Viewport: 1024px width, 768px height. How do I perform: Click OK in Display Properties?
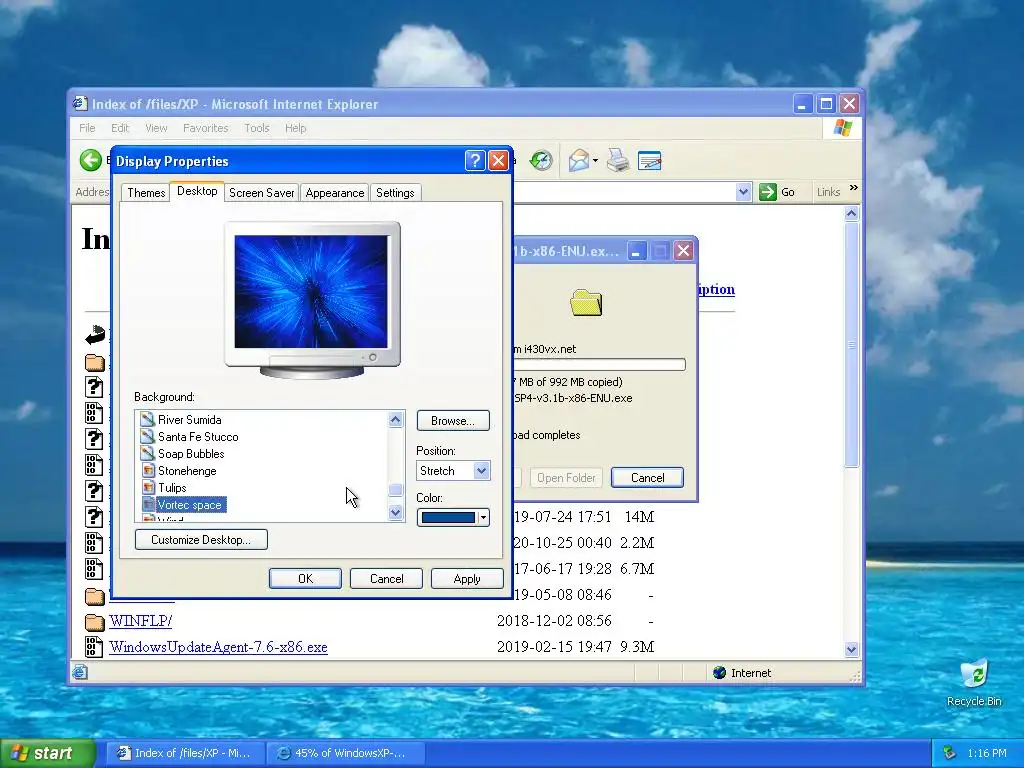(x=305, y=579)
